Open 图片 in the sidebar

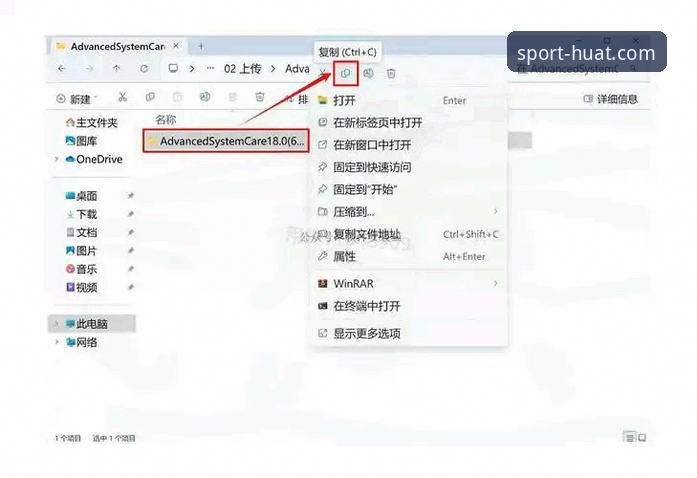point(82,250)
